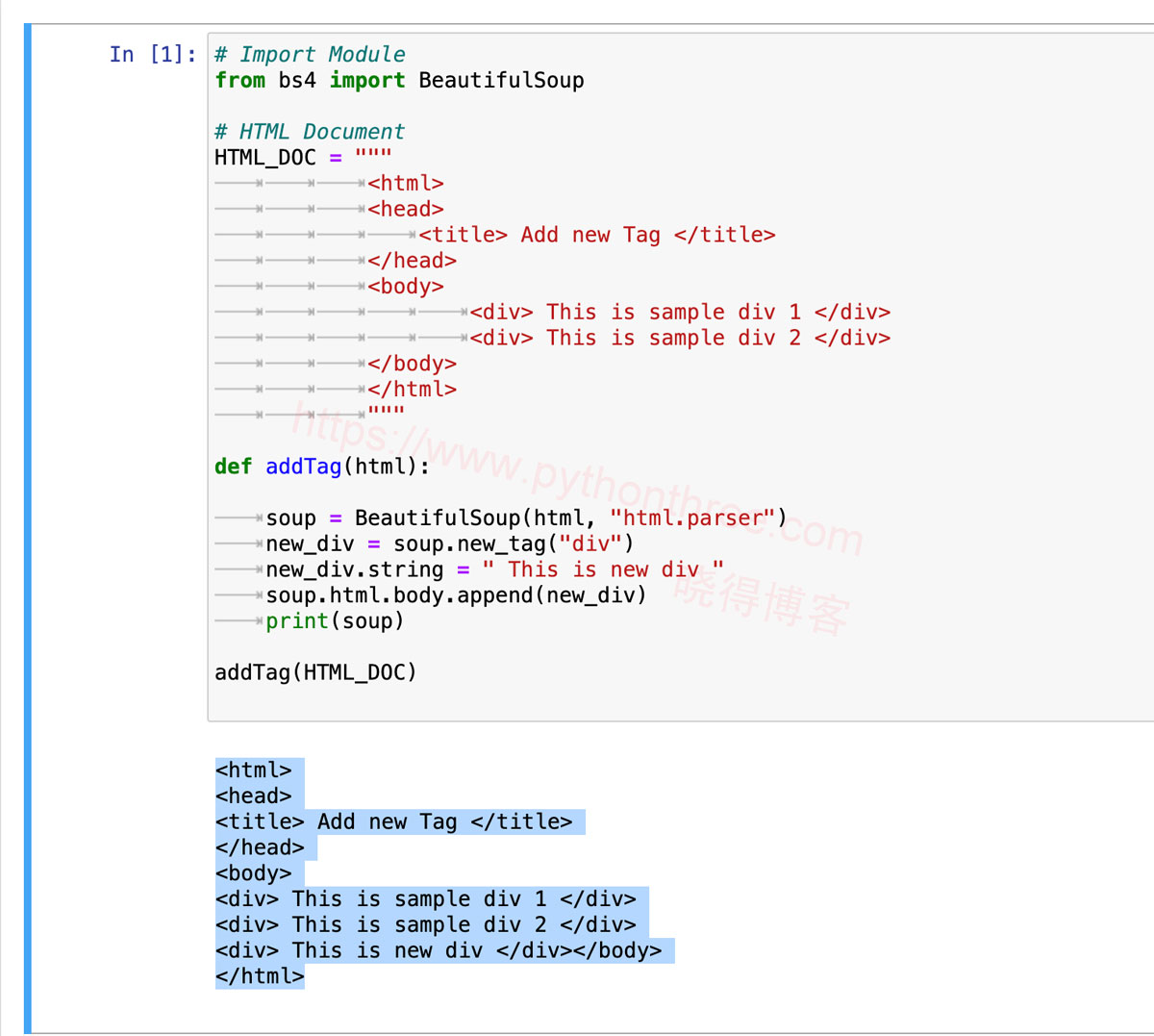Click 'This is new div' output line
1154x1036 pixels.
439,951
